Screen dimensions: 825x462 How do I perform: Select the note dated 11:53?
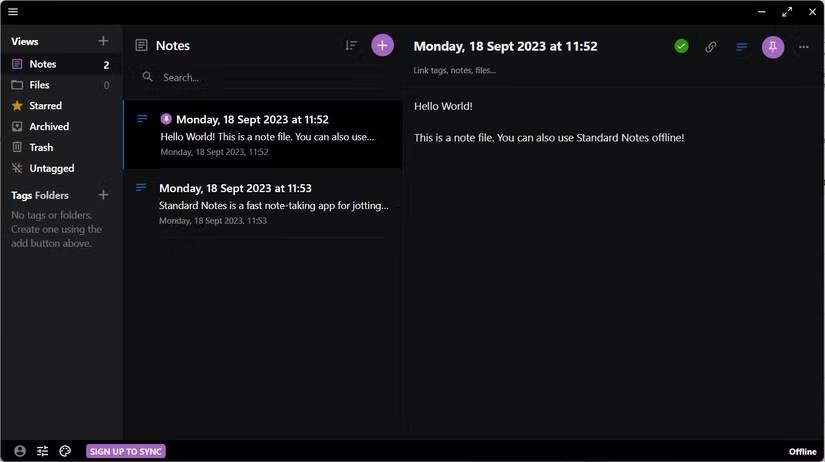click(264, 203)
